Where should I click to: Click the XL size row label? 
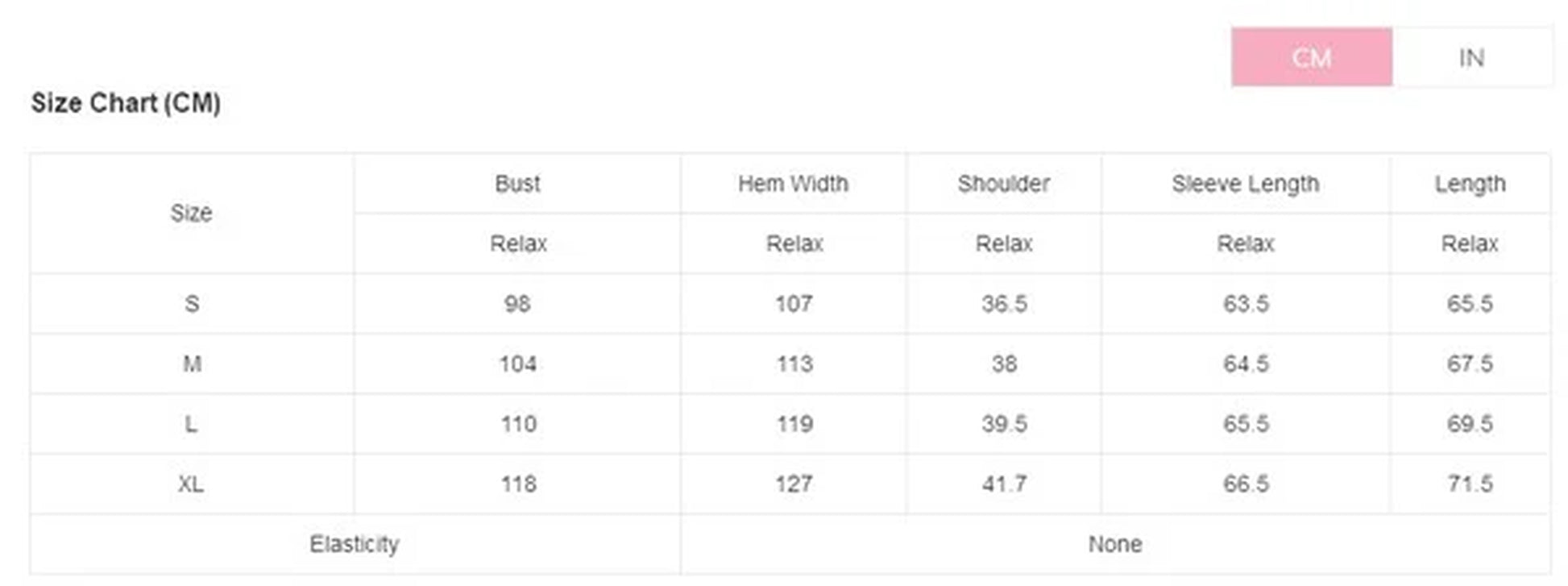tap(191, 484)
